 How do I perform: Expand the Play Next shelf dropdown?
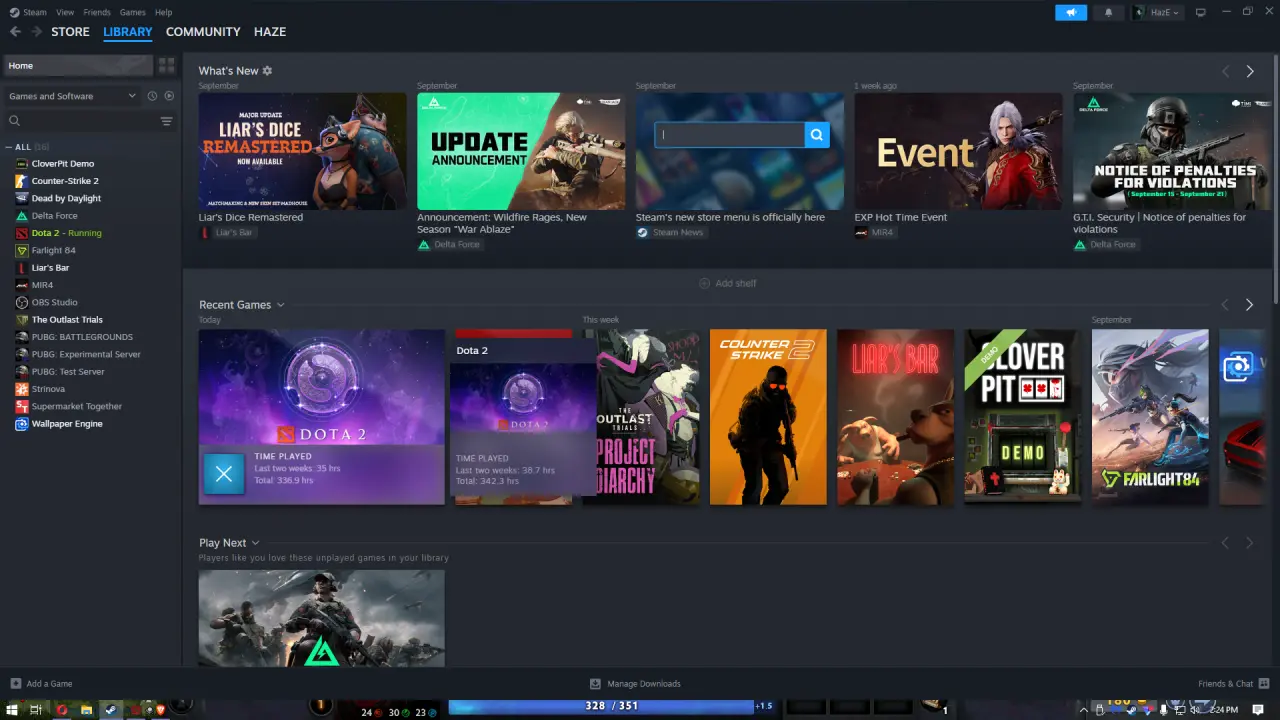pyautogui.click(x=255, y=543)
